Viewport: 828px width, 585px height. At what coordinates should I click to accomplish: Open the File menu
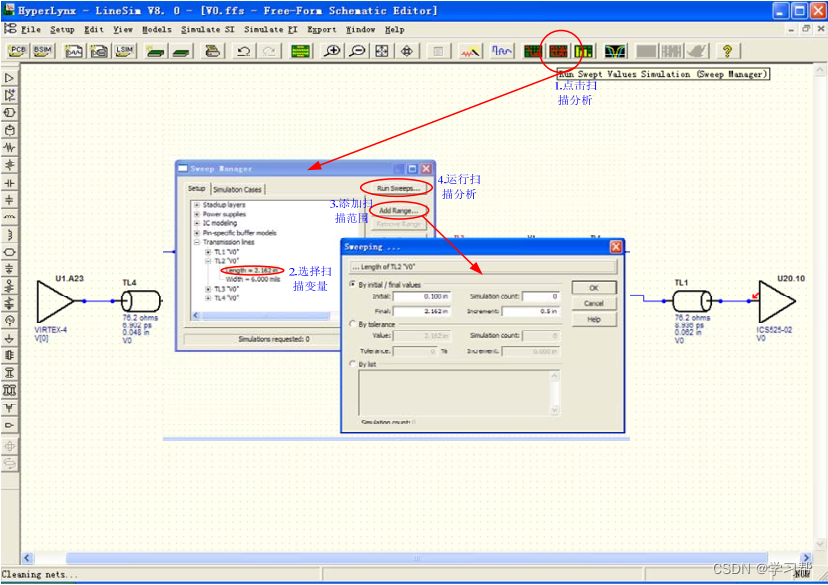[31, 30]
